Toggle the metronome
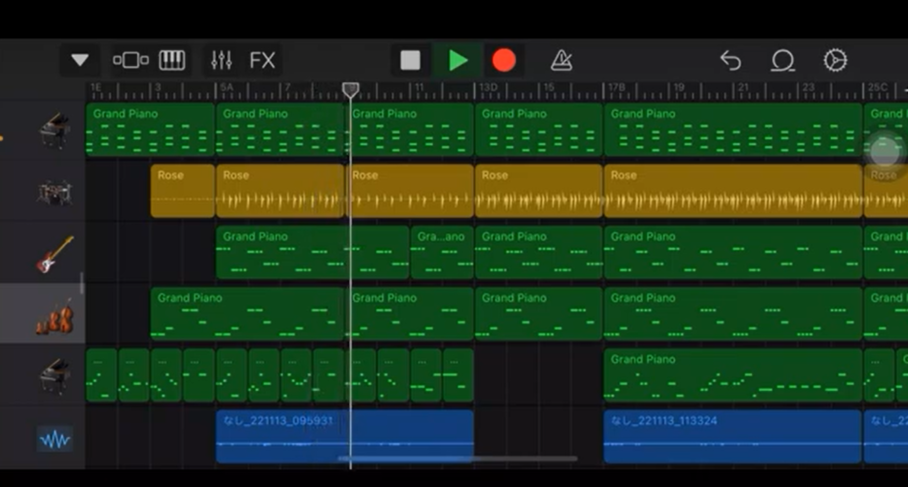 pyautogui.click(x=561, y=60)
